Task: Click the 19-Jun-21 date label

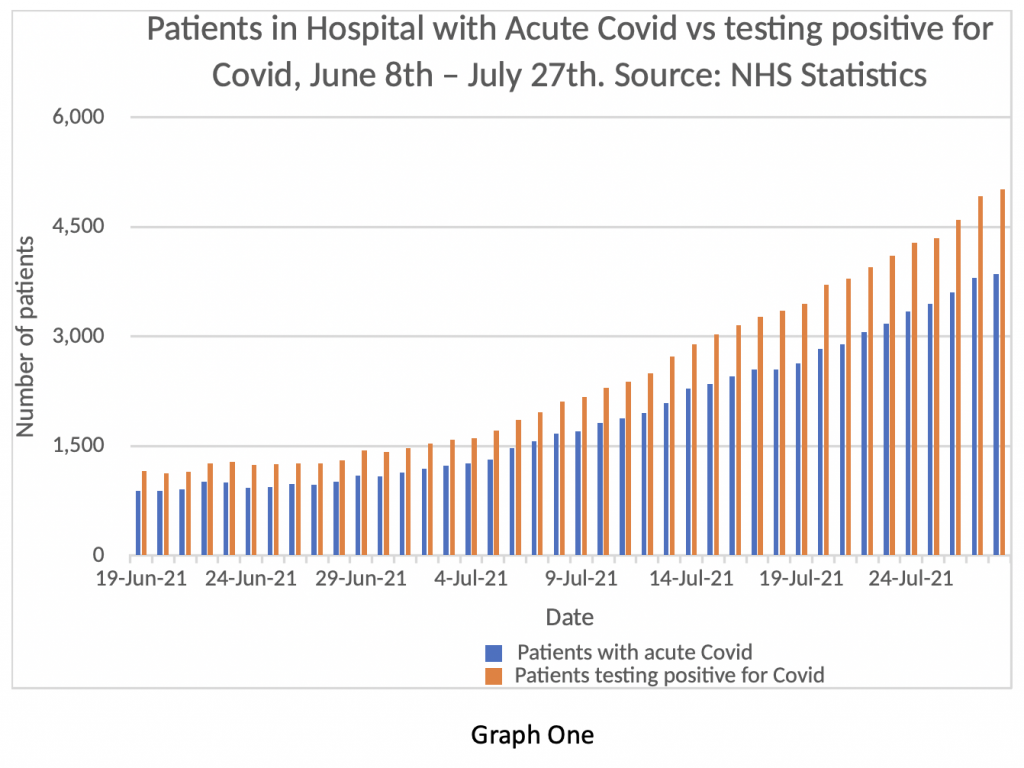Action: tap(141, 578)
